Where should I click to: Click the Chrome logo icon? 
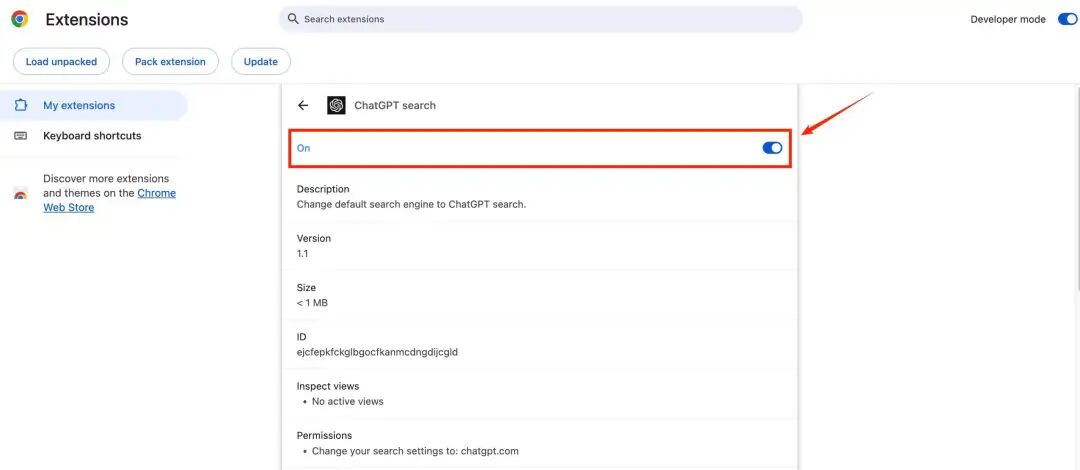19,19
